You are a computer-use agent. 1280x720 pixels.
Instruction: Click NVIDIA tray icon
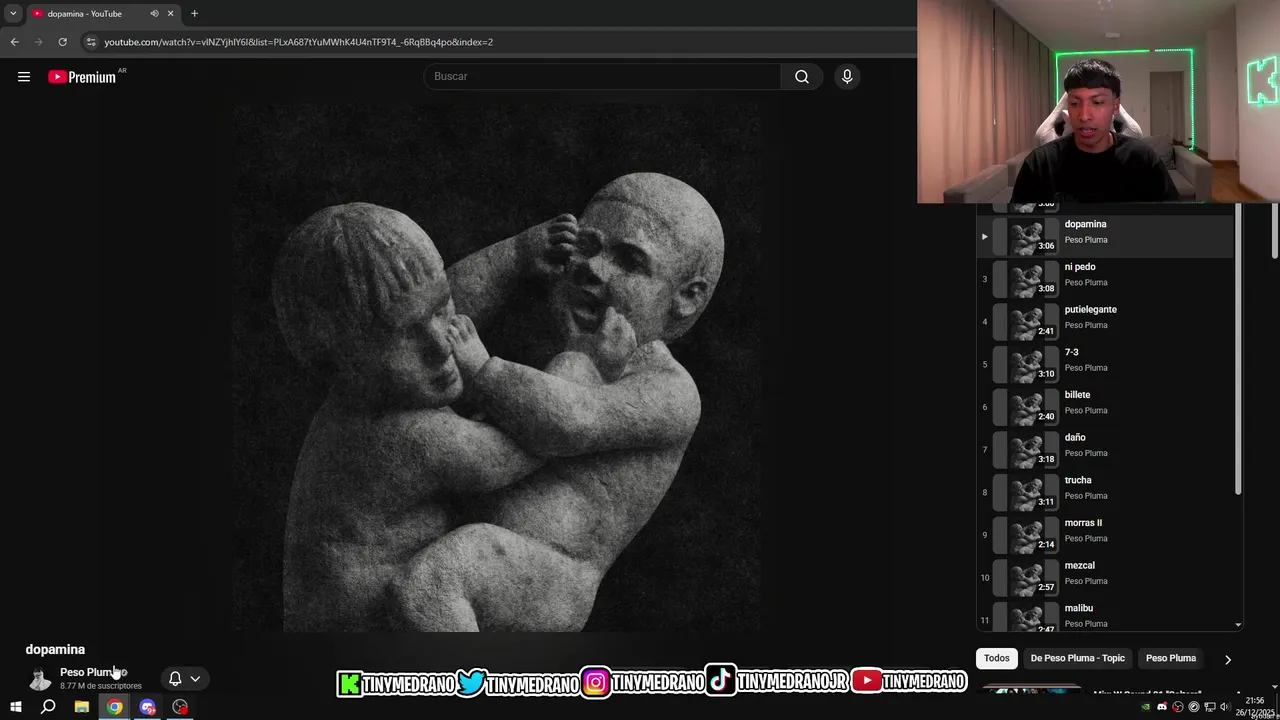(1146, 707)
